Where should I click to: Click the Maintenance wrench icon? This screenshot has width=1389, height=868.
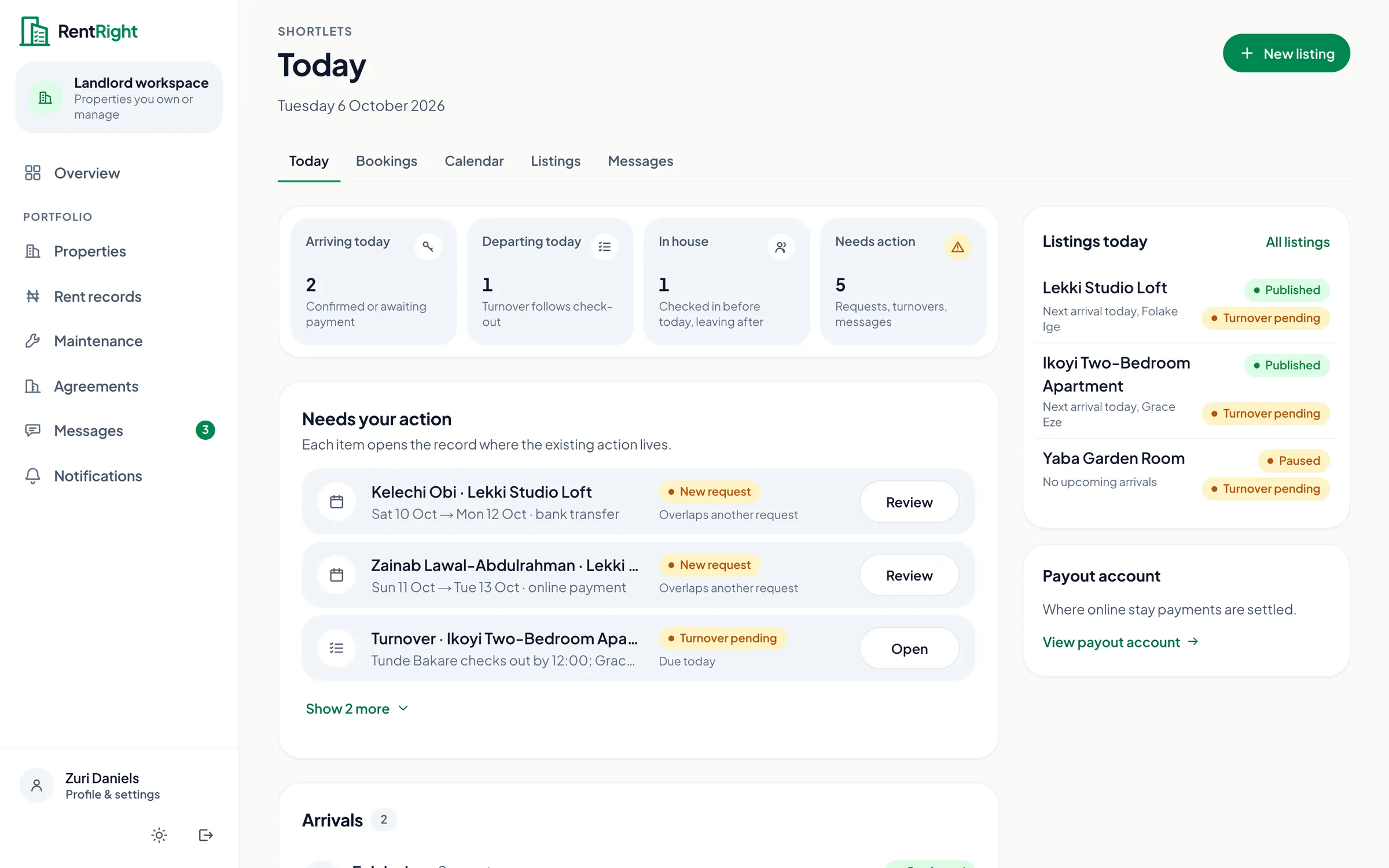(32, 341)
